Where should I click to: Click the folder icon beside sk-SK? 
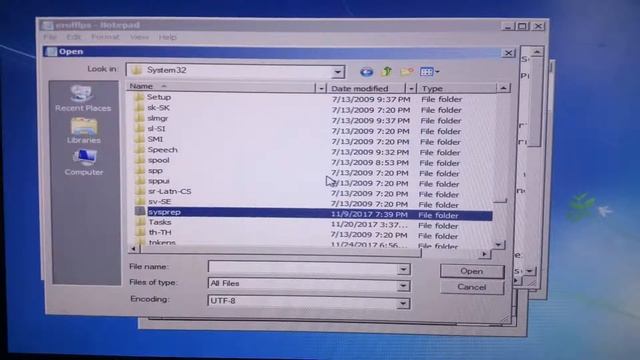coord(139,107)
